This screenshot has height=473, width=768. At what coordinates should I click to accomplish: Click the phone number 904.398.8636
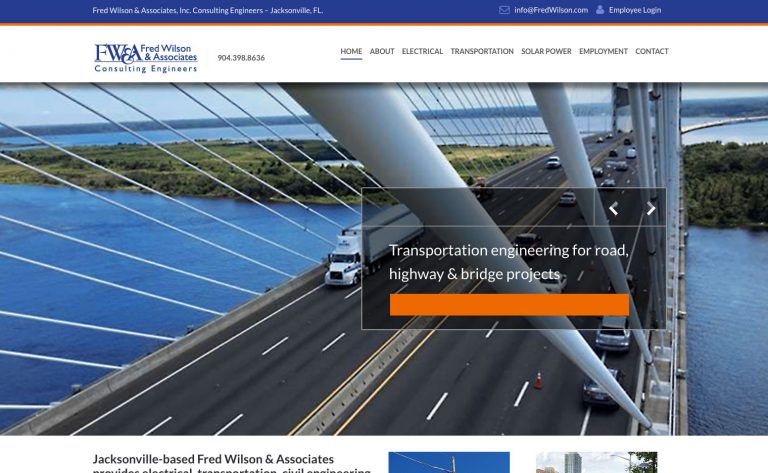(x=241, y=58)
